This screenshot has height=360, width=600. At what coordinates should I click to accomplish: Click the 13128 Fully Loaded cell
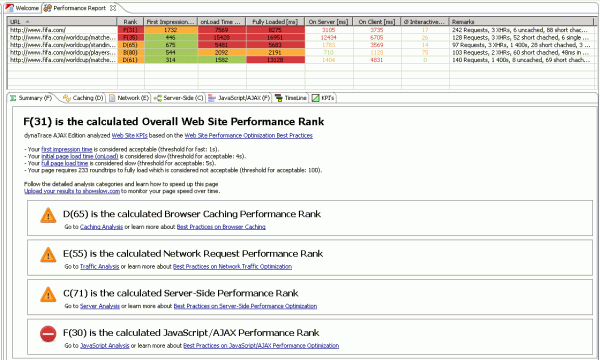(x=276, y=60)
